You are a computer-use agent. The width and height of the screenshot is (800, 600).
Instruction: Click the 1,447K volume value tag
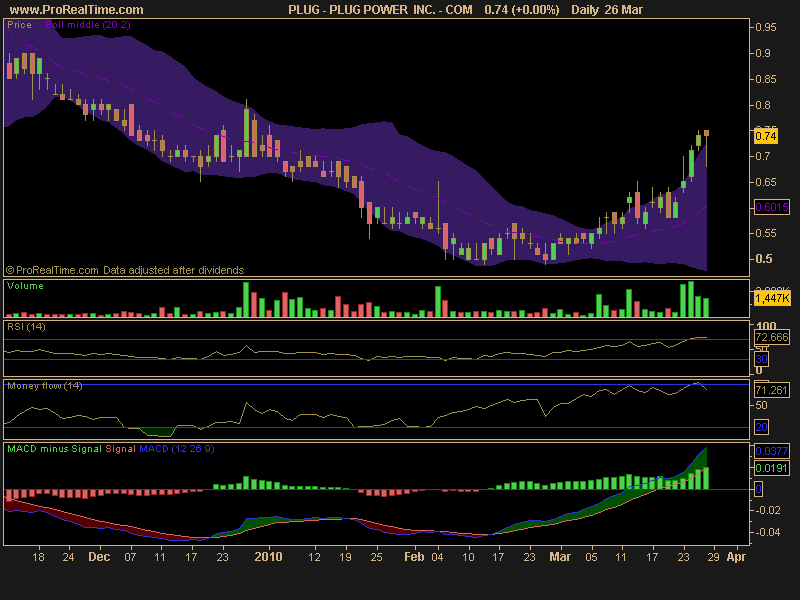[x=772, y=298]
